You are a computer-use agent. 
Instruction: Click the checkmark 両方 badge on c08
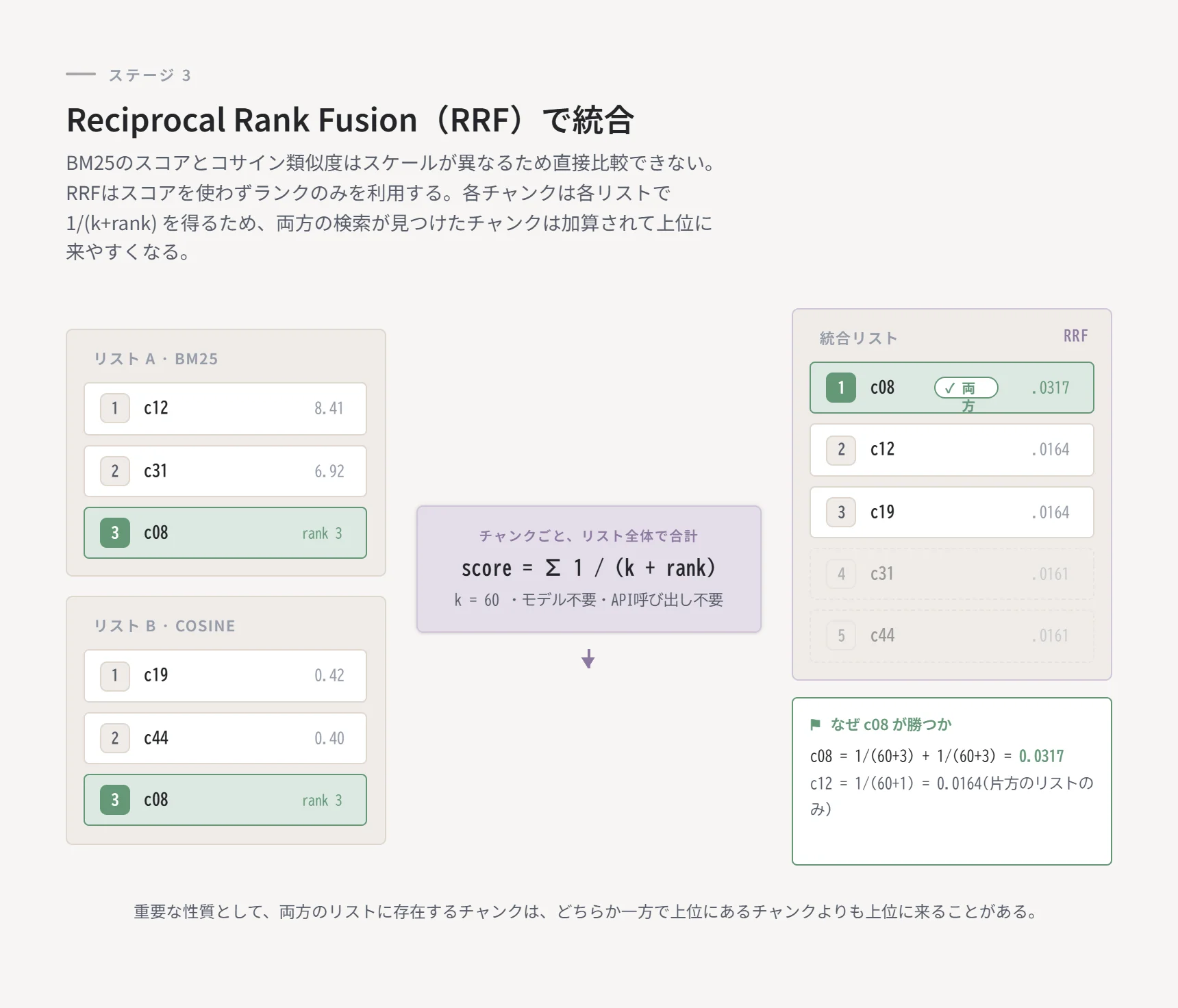pos(966,388)
